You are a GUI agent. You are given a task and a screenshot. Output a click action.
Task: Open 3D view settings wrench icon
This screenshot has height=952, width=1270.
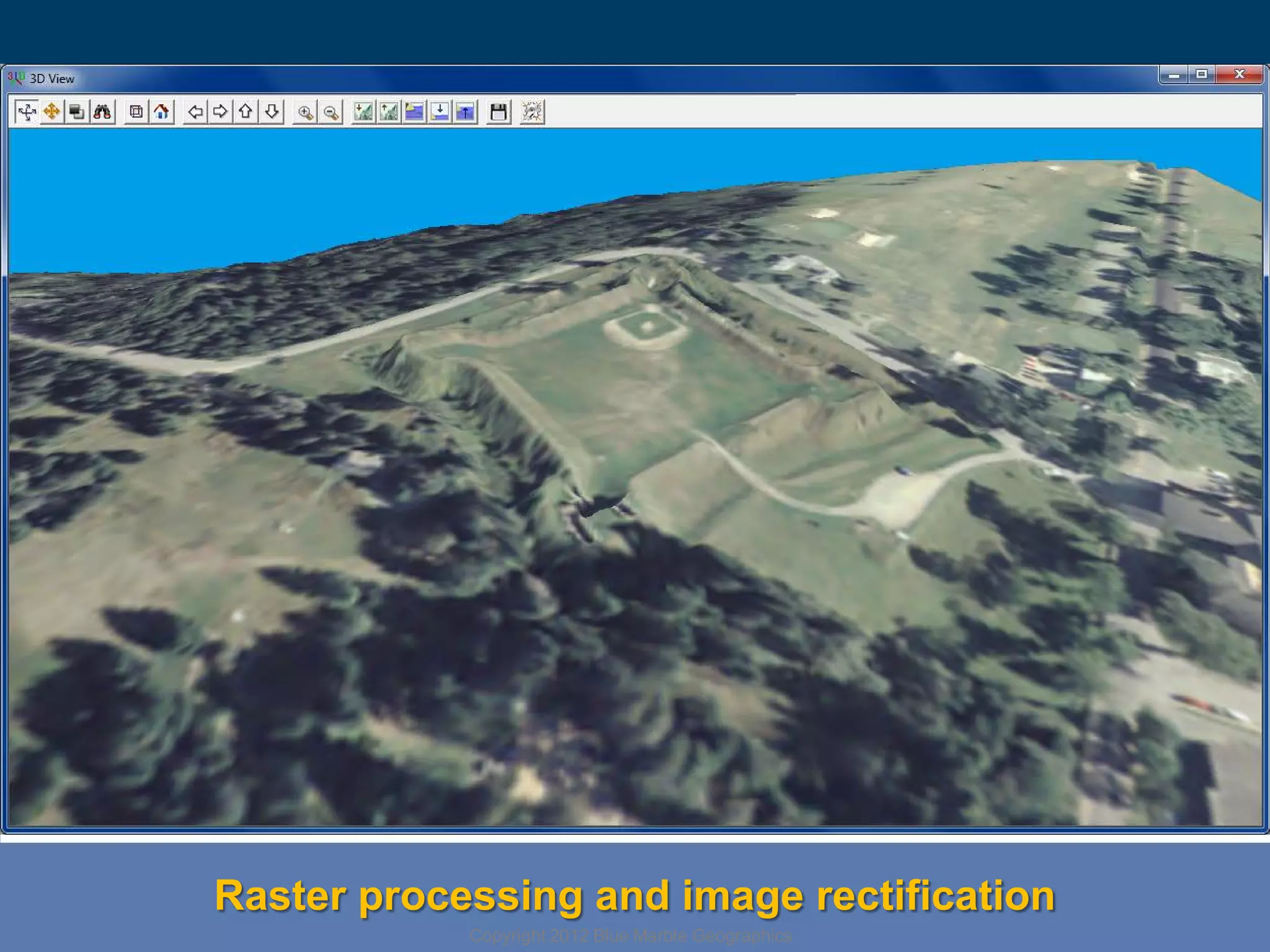tap(532, 112)
